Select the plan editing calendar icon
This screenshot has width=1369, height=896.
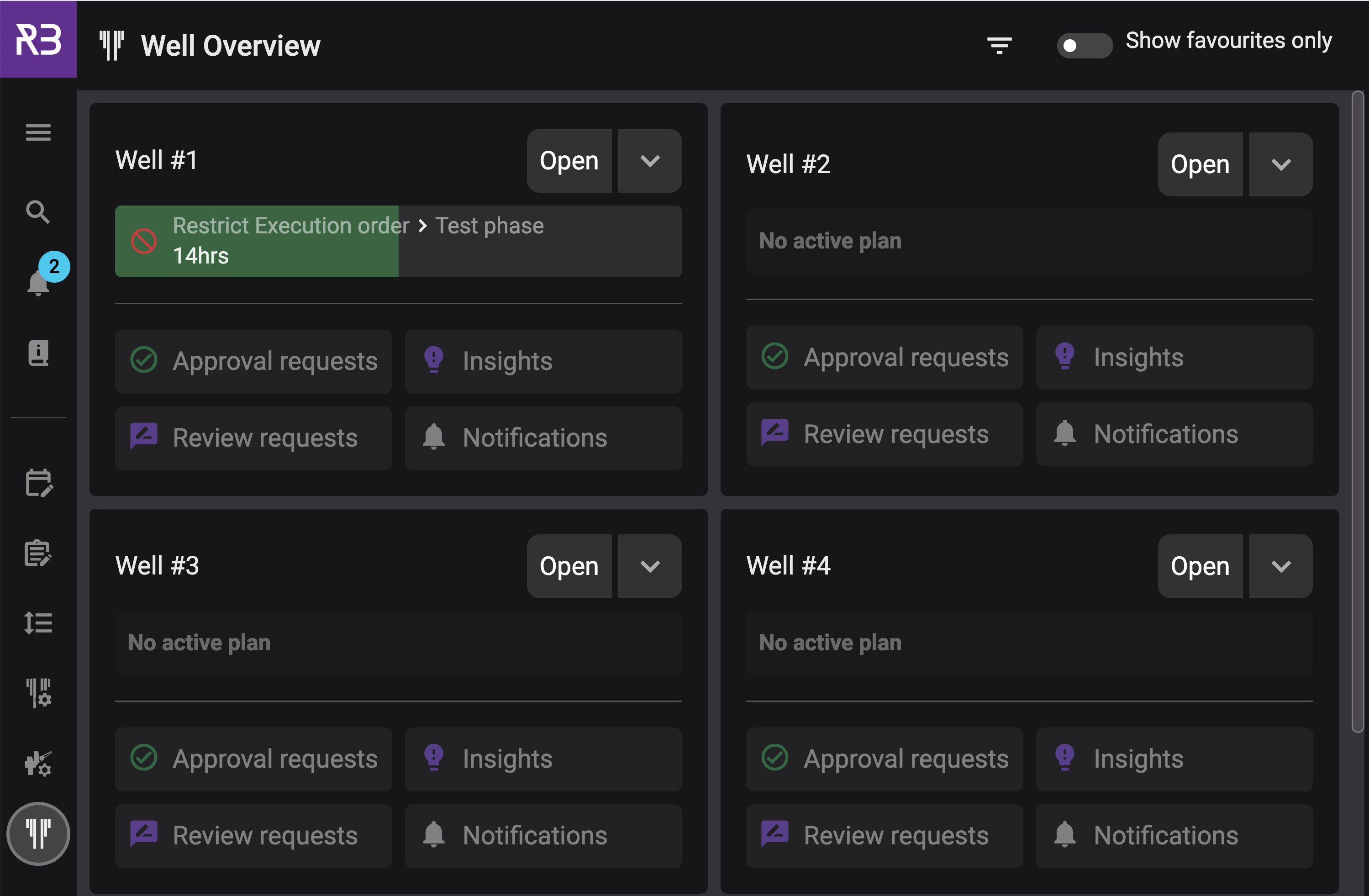(x=38, y=483)
